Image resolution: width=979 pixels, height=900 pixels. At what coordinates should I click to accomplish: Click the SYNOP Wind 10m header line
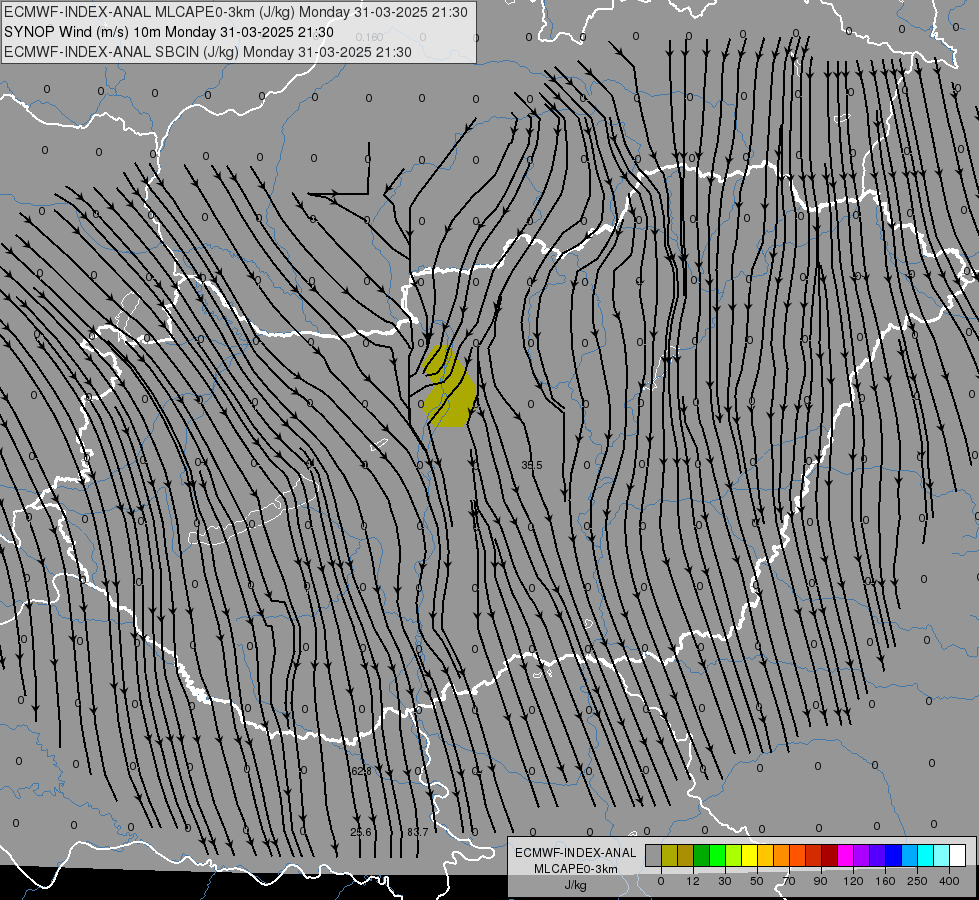click(169, 32)
